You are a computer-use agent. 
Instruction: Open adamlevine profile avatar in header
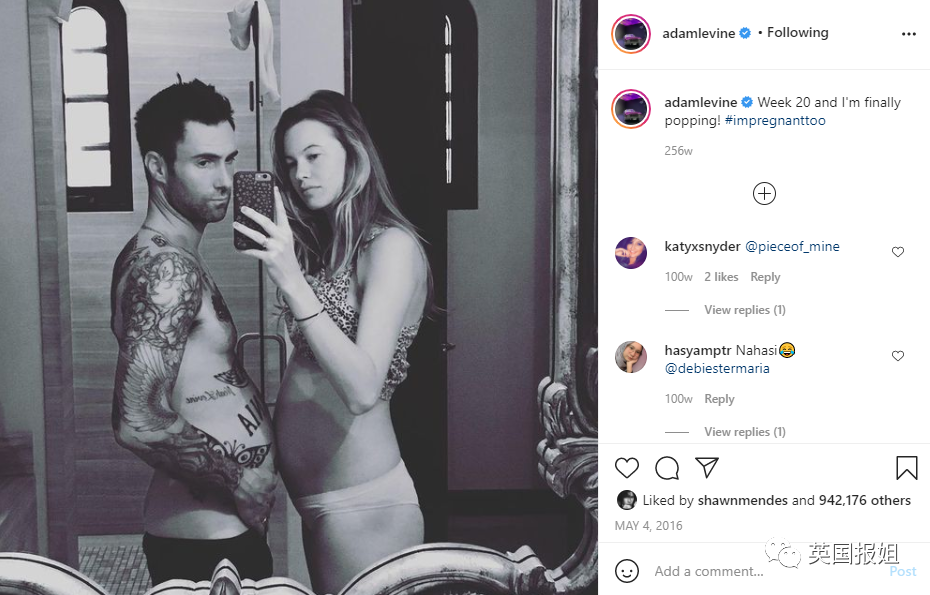tap(631, 34)
